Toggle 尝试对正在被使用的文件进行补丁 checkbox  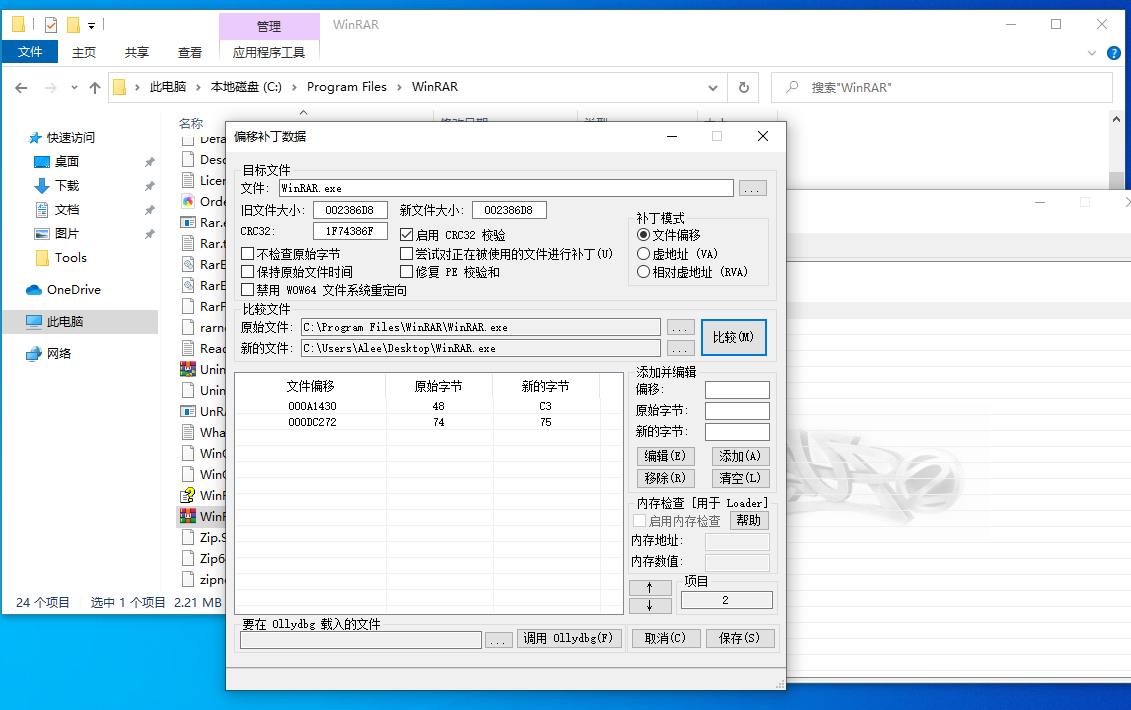[406, 253]
